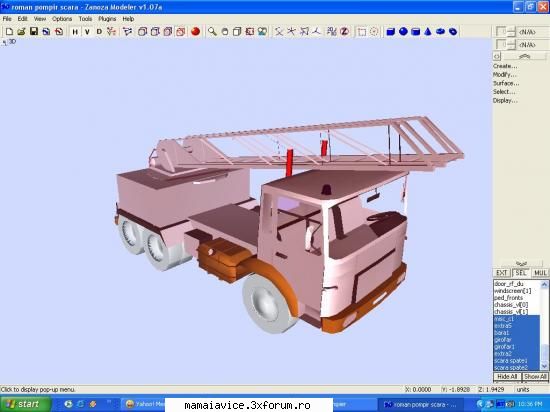Select door_rf_du in the object list

point(516,284)
